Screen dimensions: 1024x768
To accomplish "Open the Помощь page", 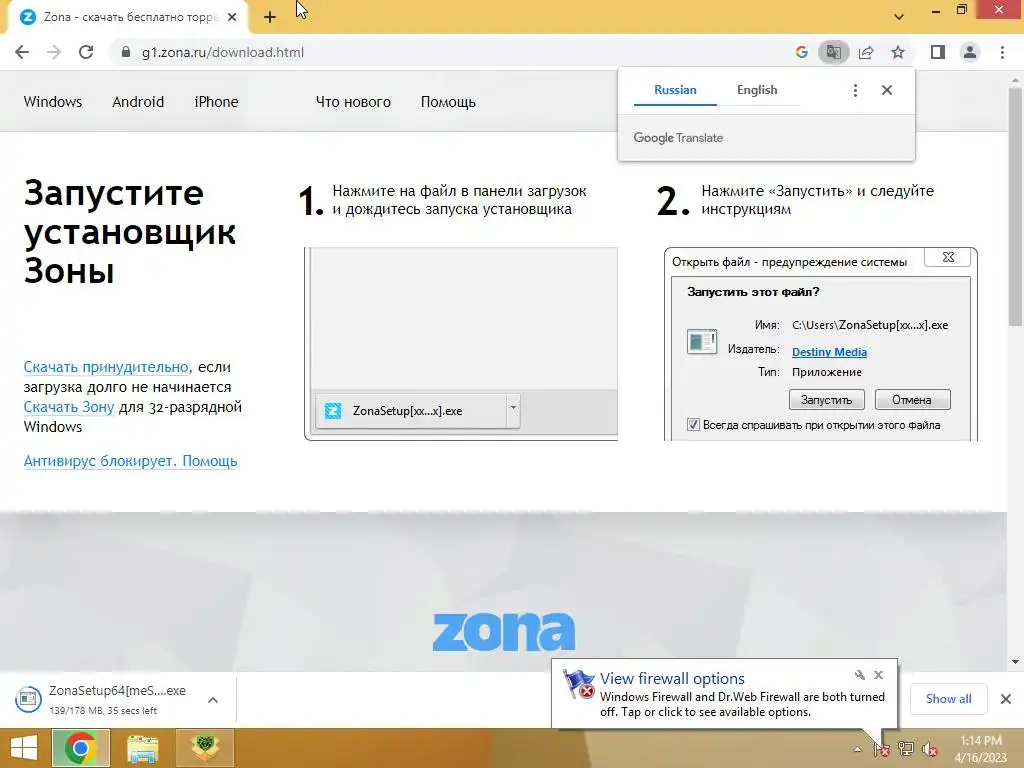I will tap(448, 102).
